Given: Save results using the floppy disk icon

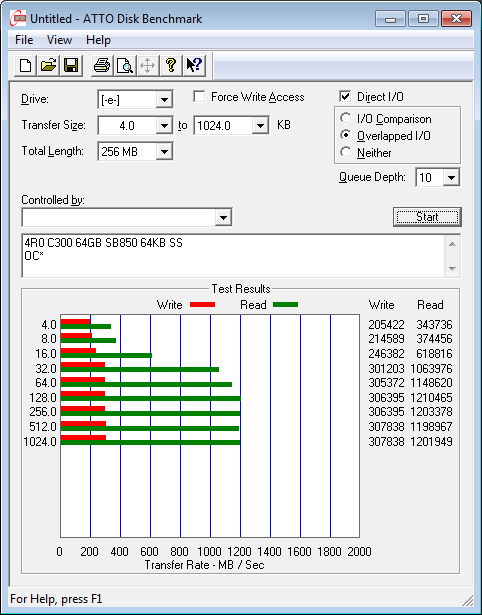Looking at the screenshot, I should (x=71, y=65).
